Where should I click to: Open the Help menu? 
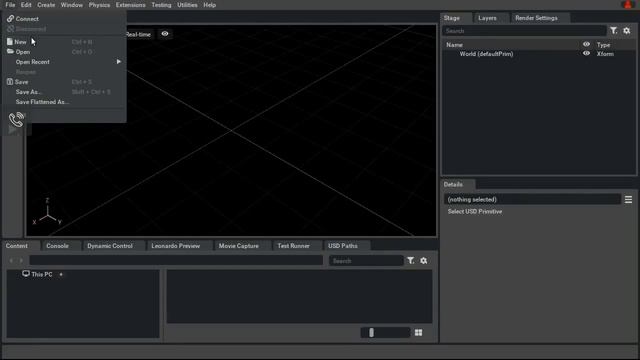tap(209, 5)
